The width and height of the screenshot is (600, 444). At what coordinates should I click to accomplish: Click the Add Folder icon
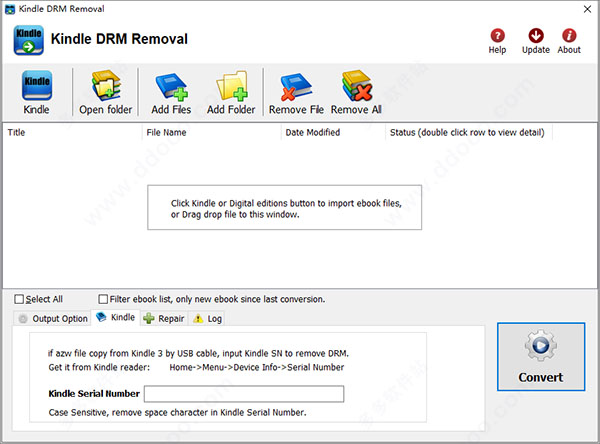tap(232, 86)
